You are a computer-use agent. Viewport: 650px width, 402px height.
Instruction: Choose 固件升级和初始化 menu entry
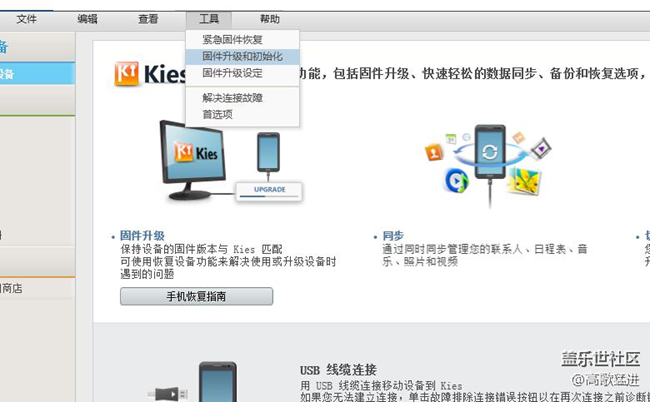click(243, 56)
